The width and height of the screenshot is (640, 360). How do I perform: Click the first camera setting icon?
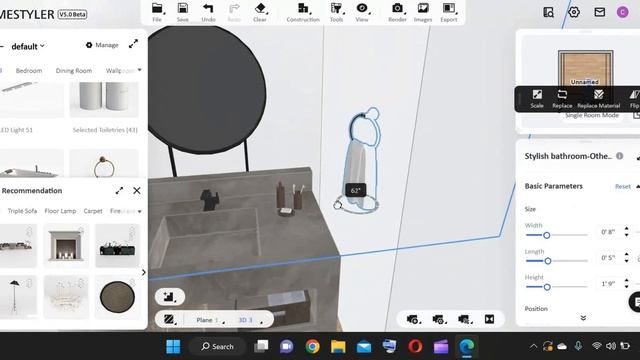point(413,319)
